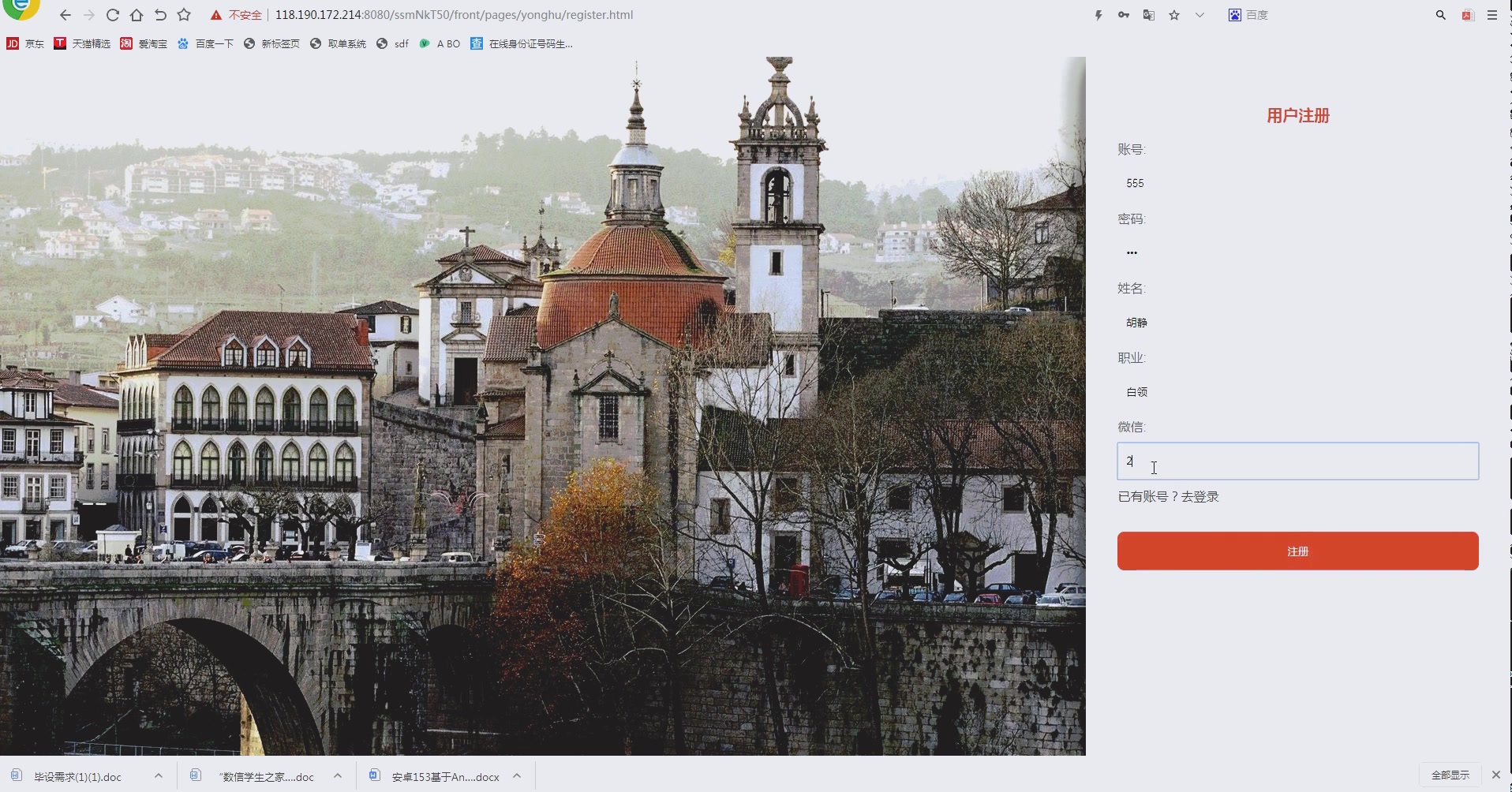Open the saved passwords key icon
1512x792 pixels.
(1124, 15)
